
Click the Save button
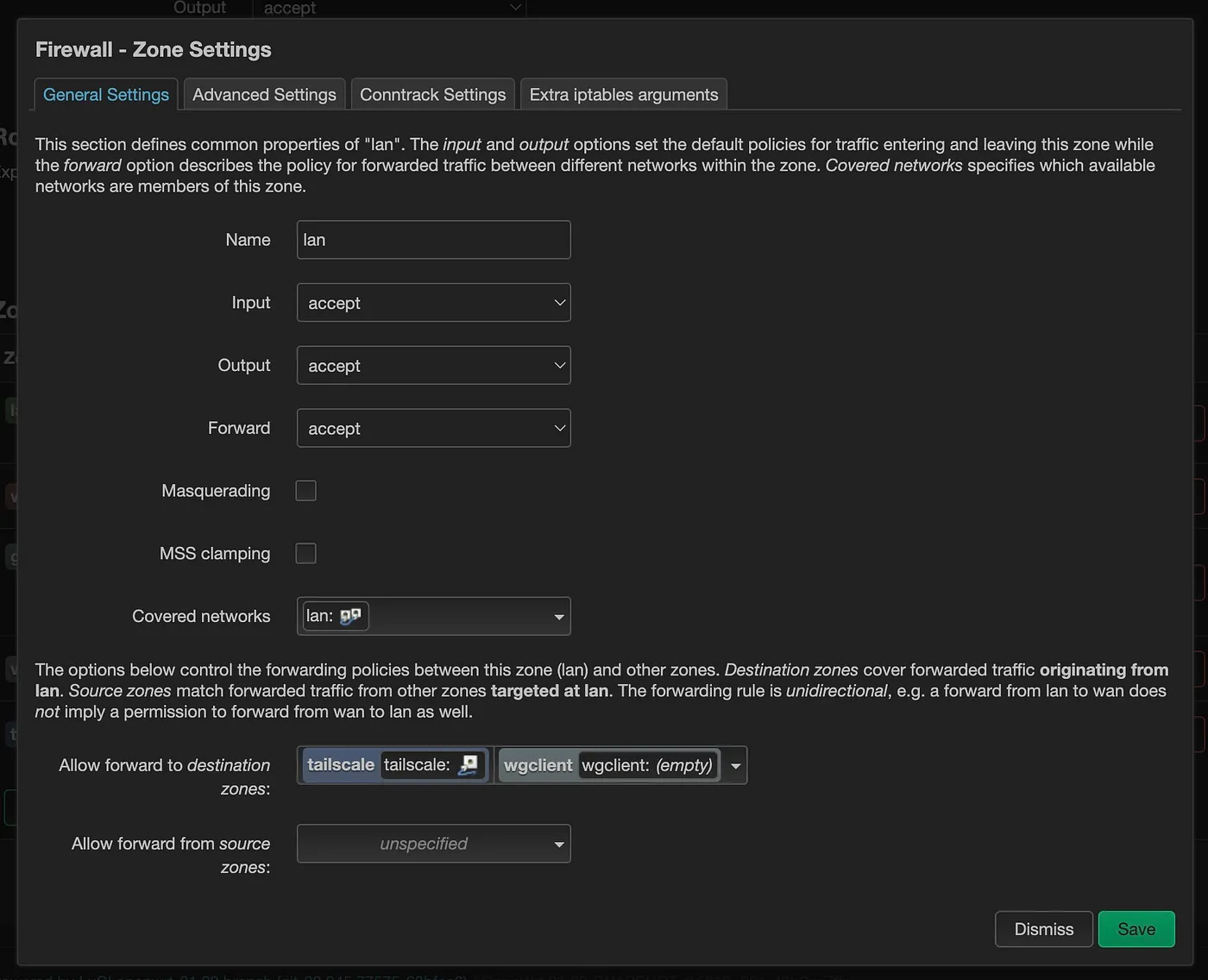[1136, 929]
